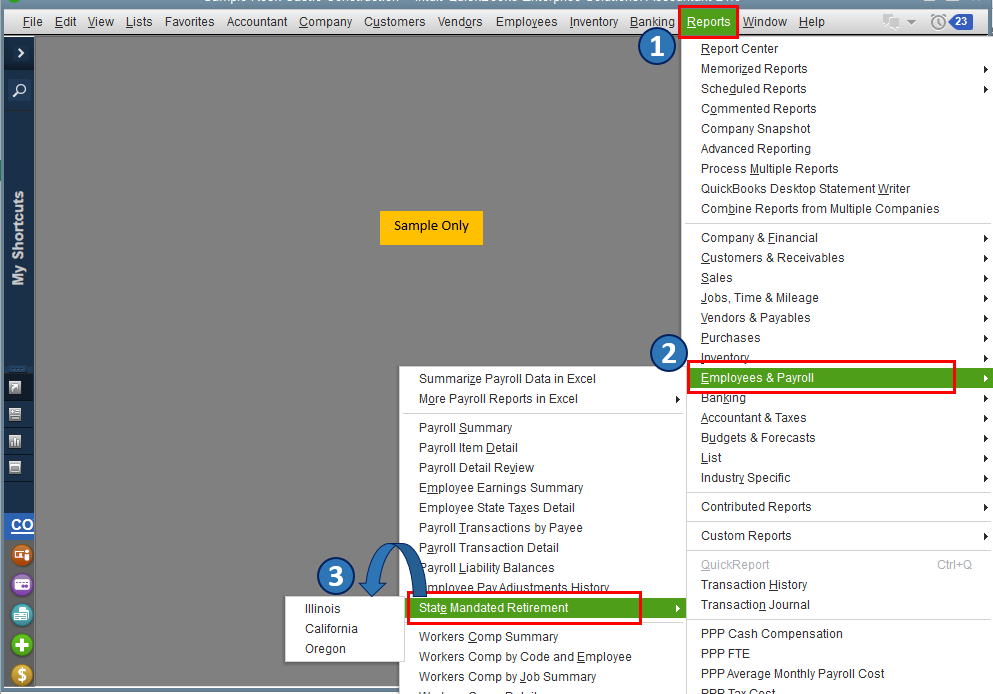Image resolution: width=993 pixels, height=694 pixels.
Task: Click the CO link in sidebar
Action: pos(22,525)
